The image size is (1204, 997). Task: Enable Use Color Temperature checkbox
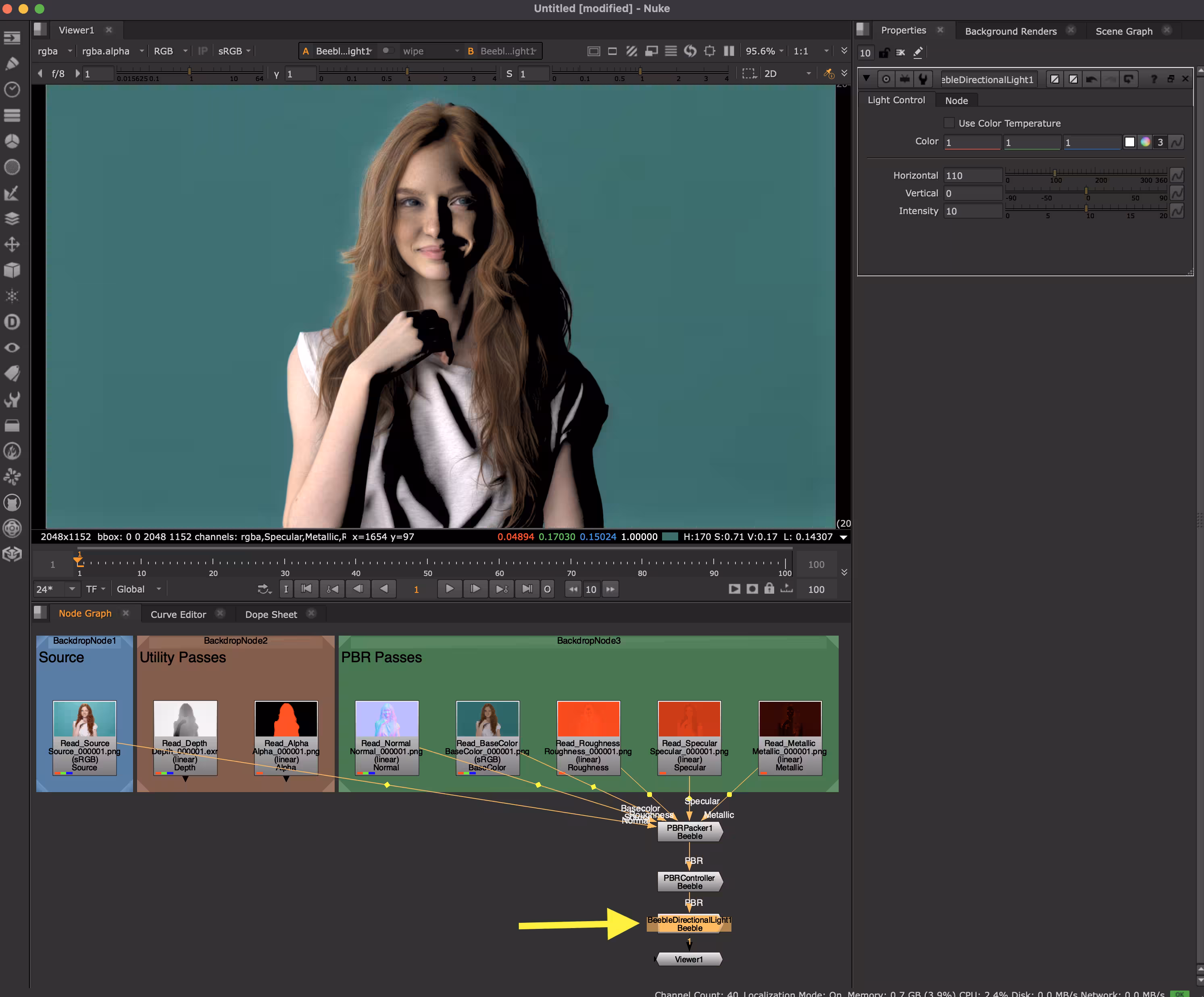(950, 123)
